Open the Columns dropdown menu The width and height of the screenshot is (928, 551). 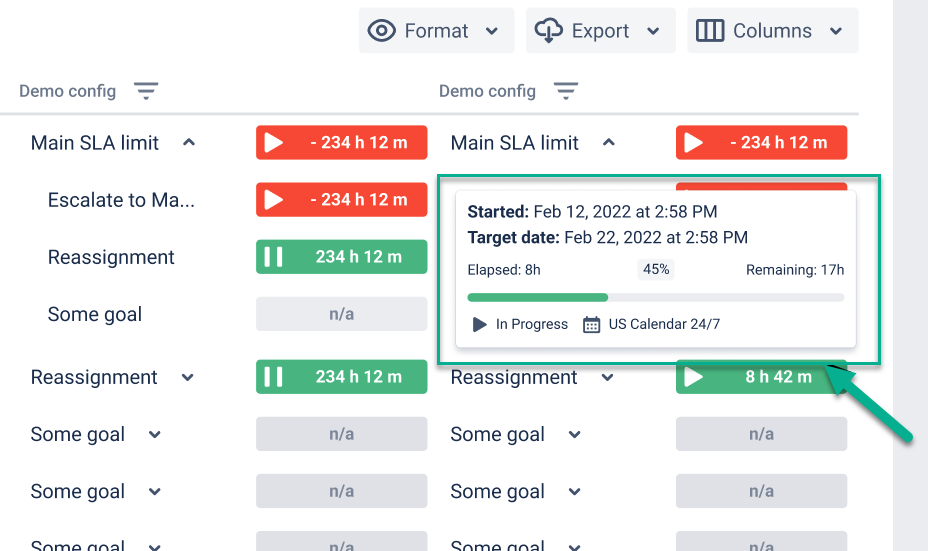point(836,31)
